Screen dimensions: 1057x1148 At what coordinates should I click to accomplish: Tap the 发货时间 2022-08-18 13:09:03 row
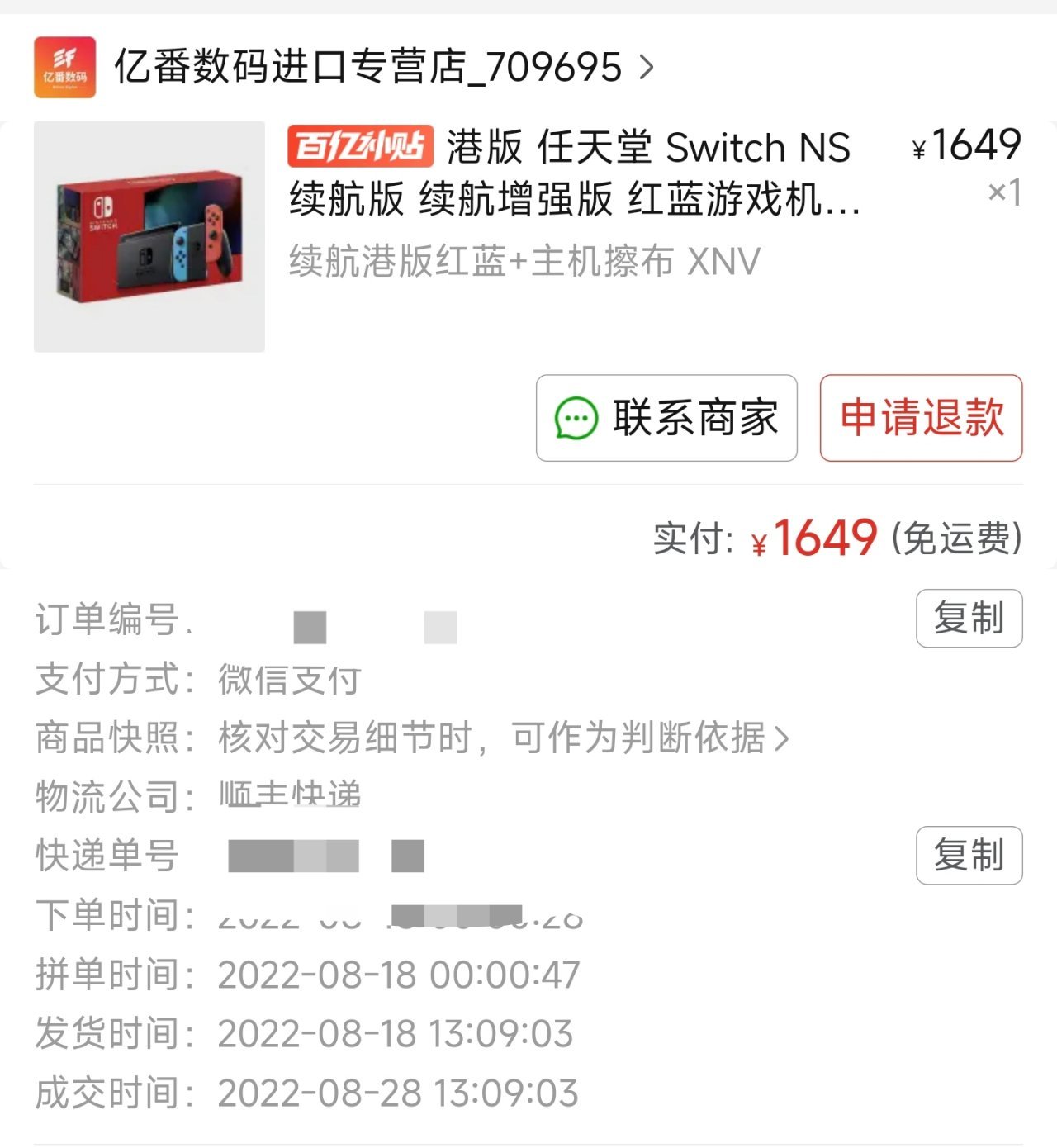coord(304,1034)
